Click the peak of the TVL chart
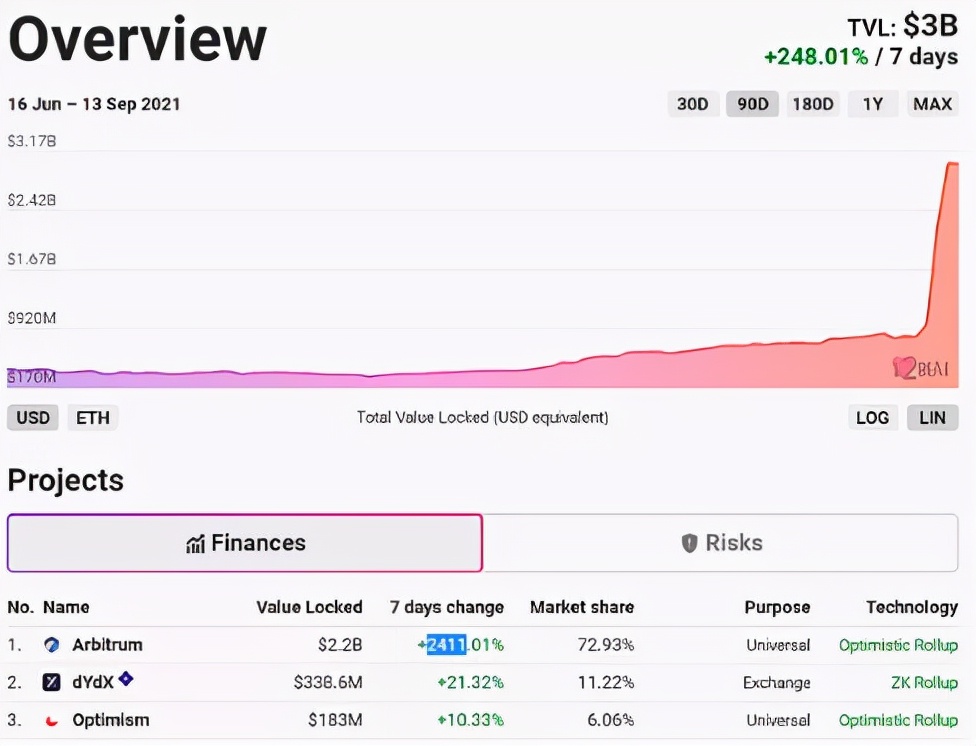 point(952,164)
